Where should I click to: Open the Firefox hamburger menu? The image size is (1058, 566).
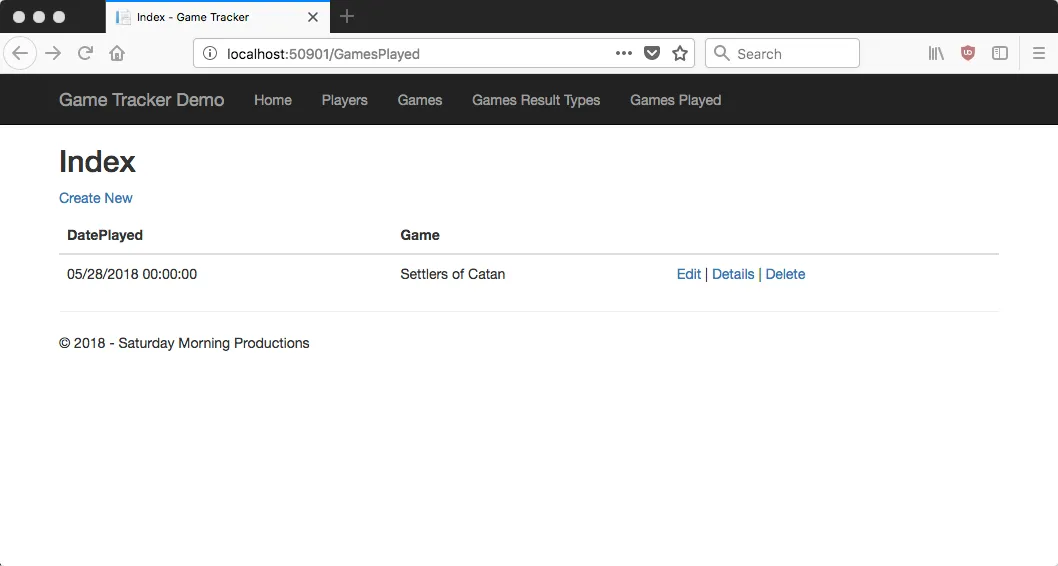[x=1038, y=53]
